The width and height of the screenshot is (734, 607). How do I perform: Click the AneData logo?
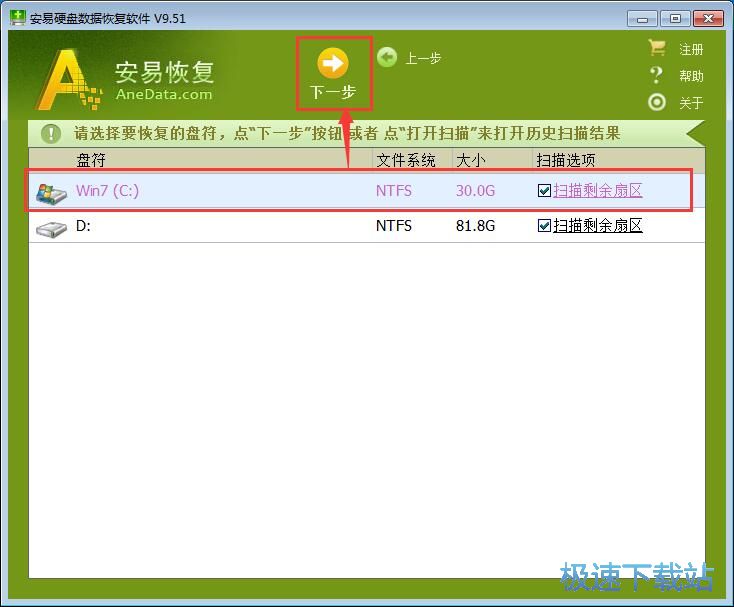(x=68, y=80)
